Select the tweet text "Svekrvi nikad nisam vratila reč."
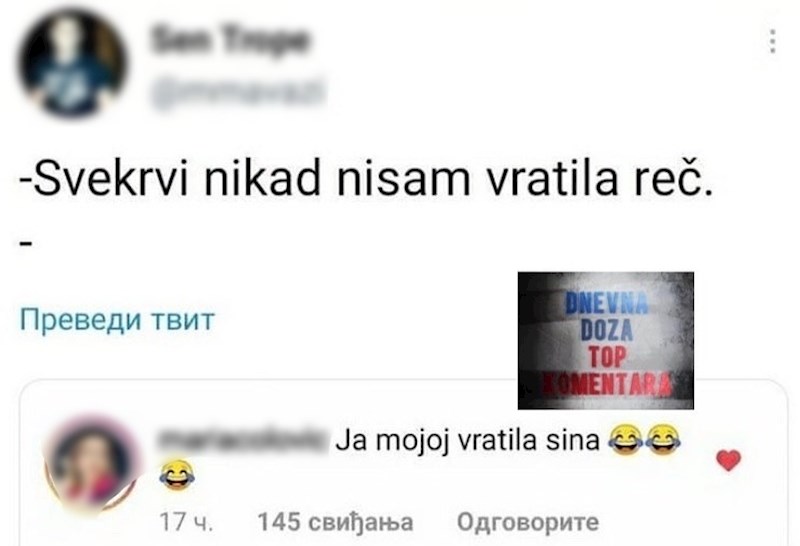This screenshot has height=546, width=800. [365, 179]
